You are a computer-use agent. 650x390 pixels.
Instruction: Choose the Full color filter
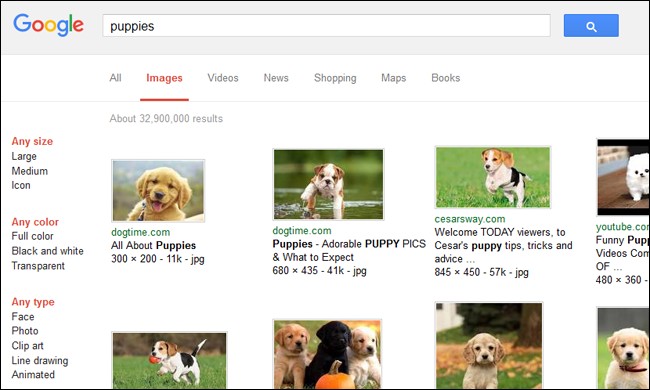[x=32, y=236]
